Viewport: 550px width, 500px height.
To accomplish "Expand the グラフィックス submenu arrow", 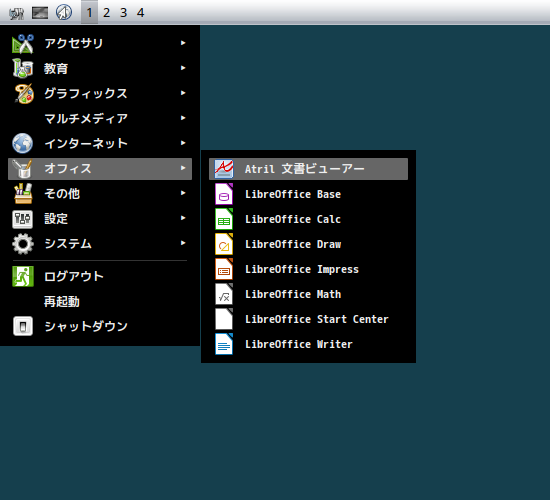I will [x=183, y=93].
